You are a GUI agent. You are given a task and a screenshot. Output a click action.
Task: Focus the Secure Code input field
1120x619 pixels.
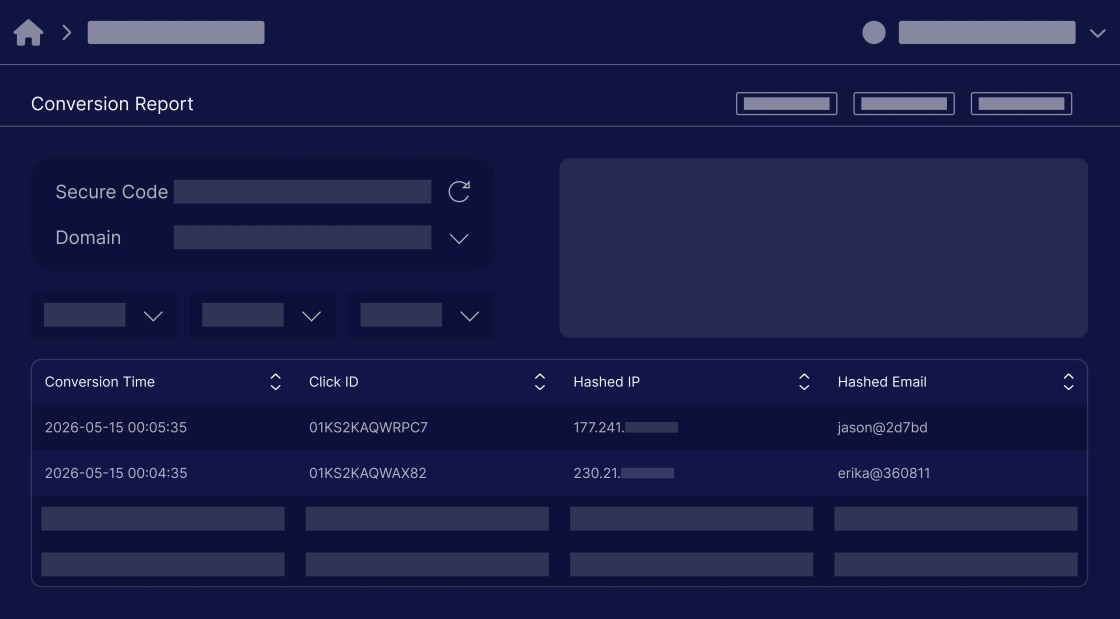tap(302, 191)
